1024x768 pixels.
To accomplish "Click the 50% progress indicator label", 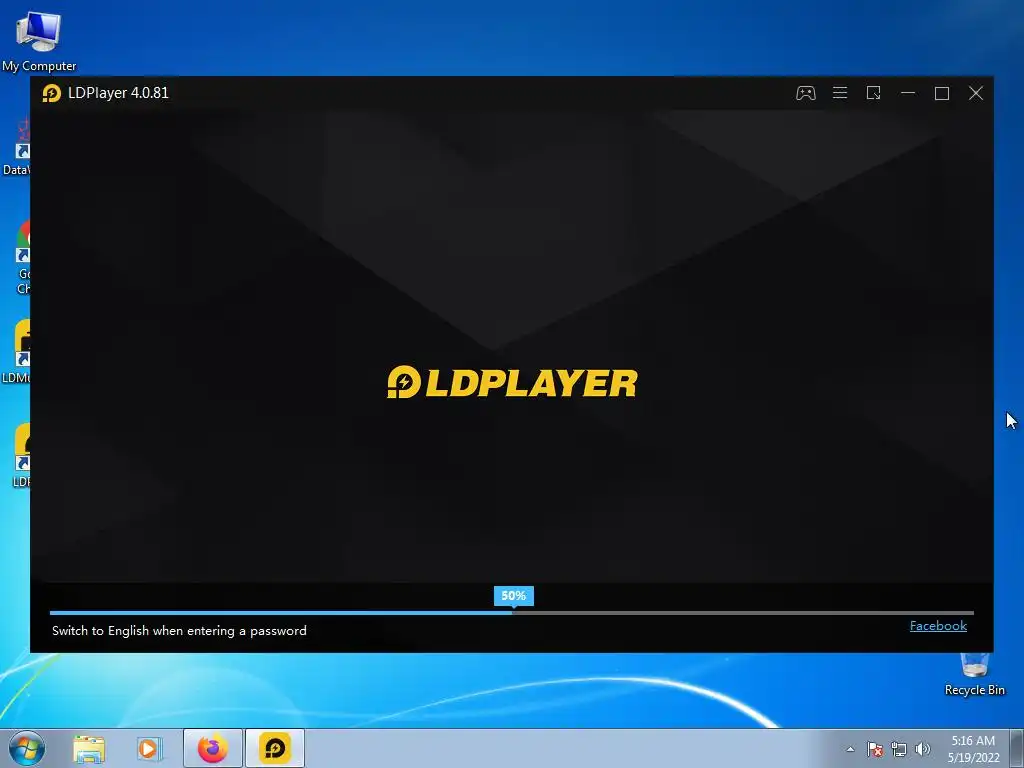I will 513,596.
